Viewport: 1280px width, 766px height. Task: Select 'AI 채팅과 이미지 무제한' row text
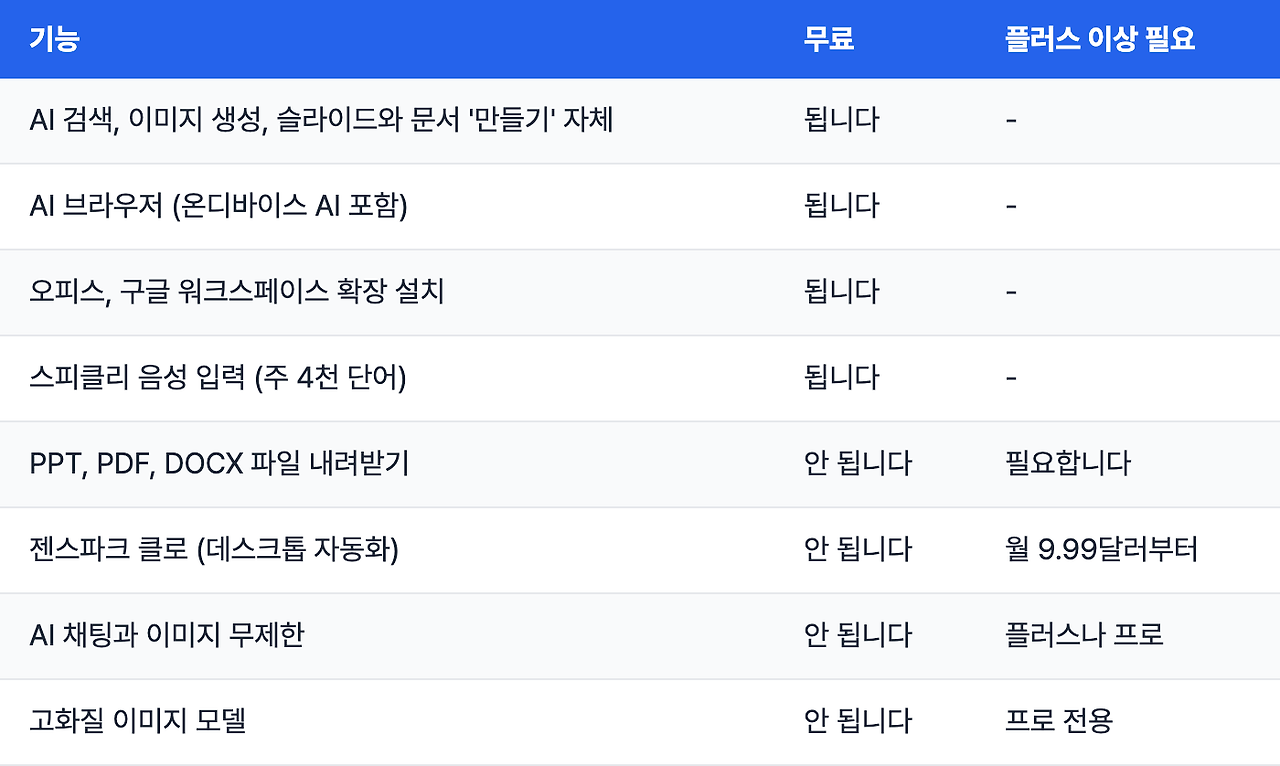click(x=167, y=636)
